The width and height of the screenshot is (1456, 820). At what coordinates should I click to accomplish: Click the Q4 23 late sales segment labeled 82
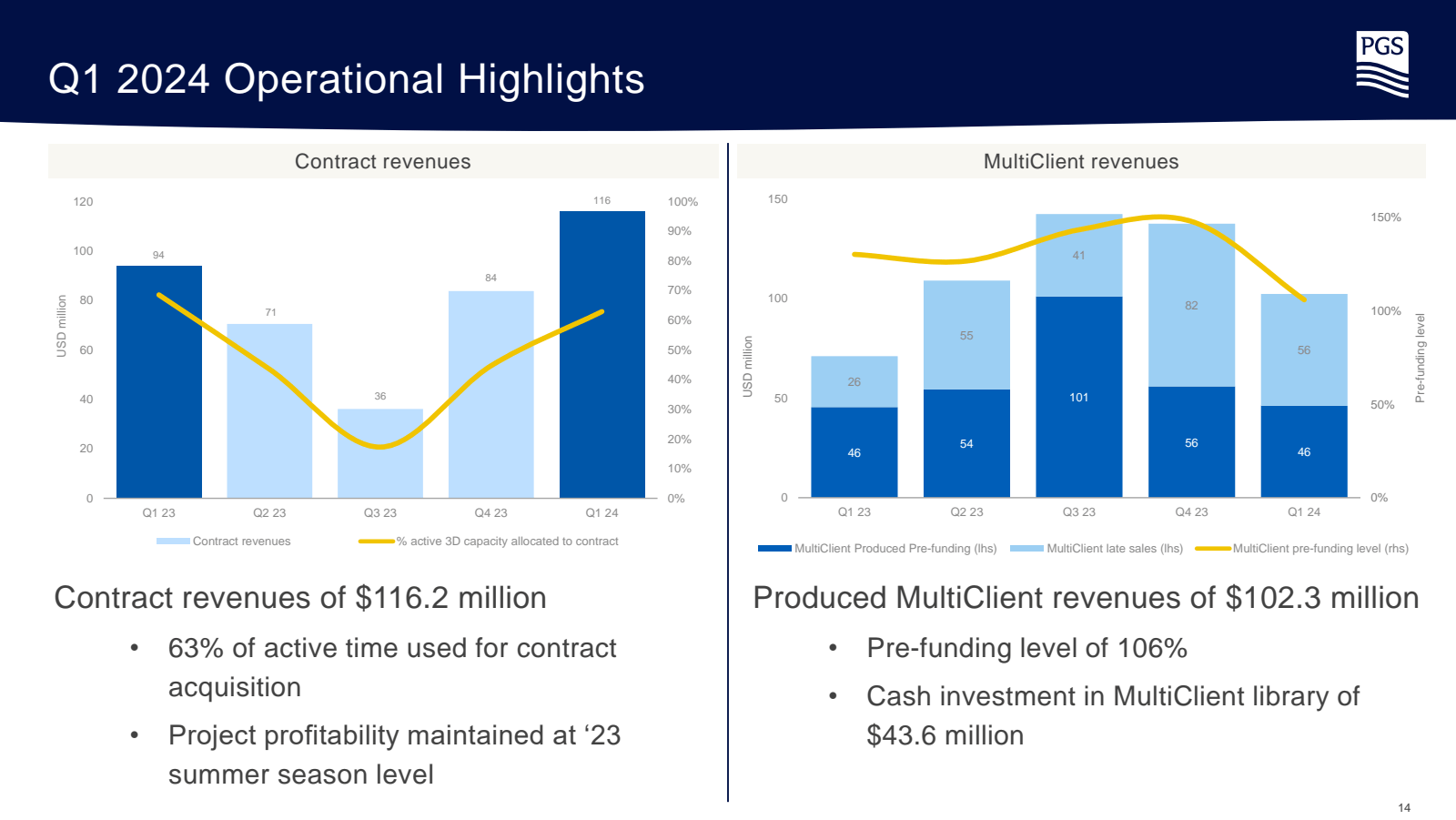(x=1192, y=305)
